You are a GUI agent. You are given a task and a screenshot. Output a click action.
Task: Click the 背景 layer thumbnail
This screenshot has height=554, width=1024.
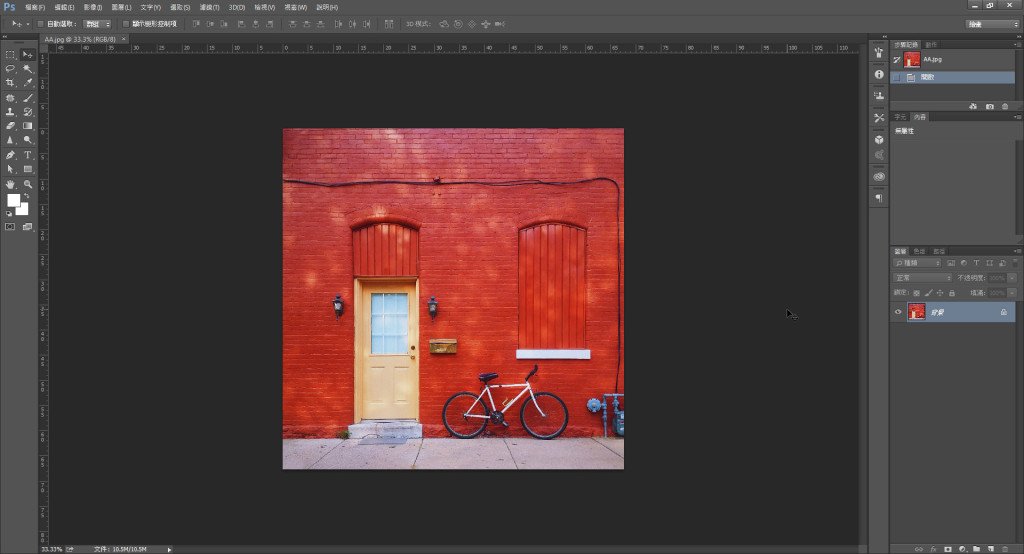[916, 313]
